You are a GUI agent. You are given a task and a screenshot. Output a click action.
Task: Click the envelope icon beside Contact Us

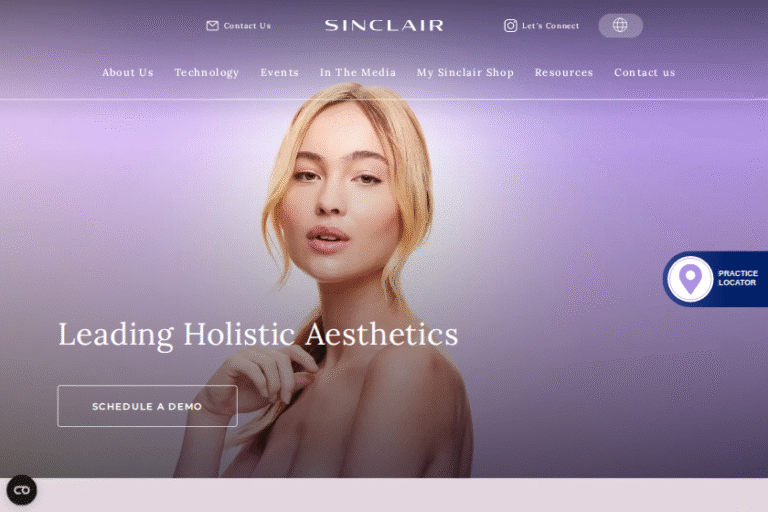click(212, 25)
